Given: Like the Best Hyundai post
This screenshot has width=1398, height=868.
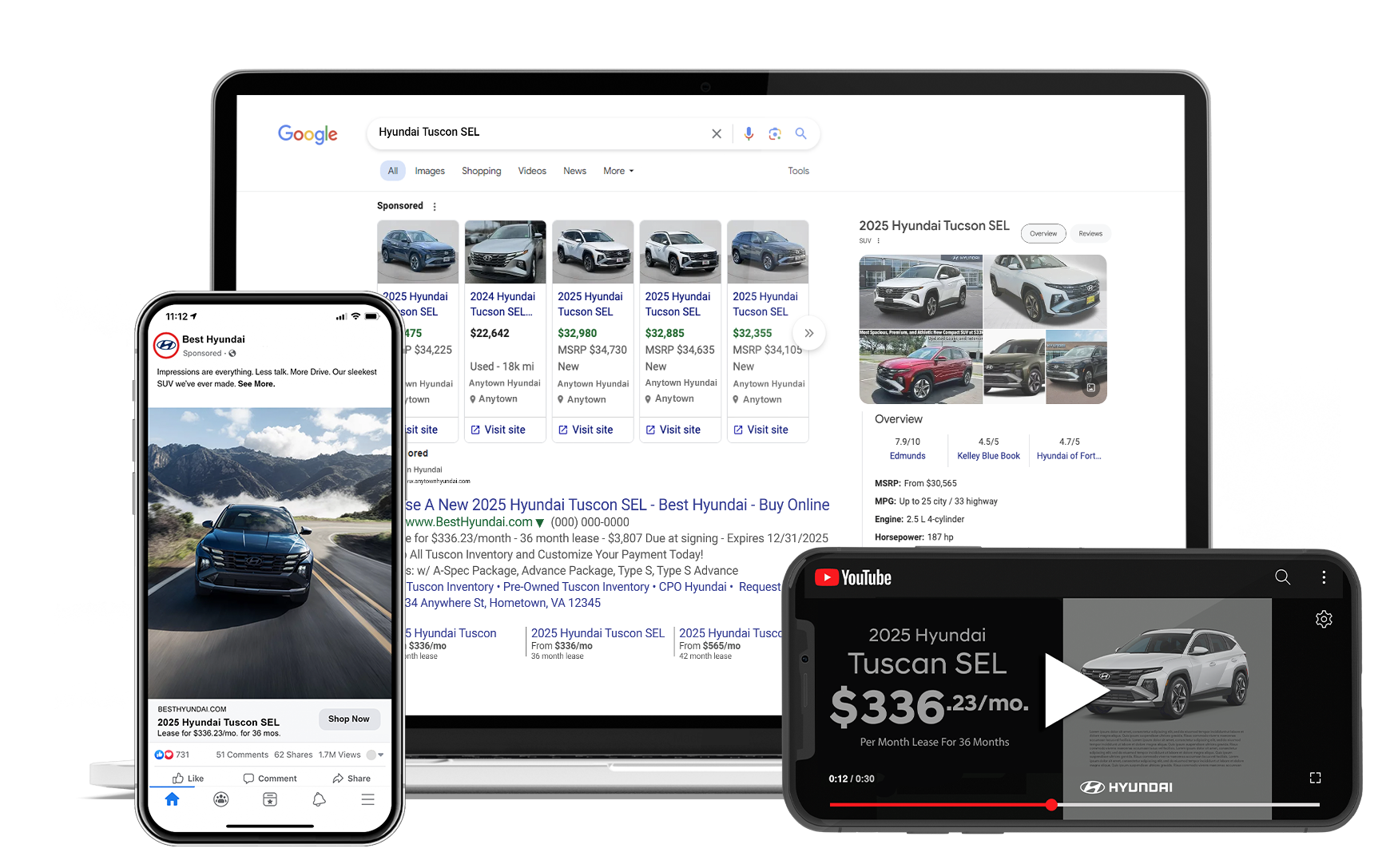Looking at the screenshot, I should [188, 779].
